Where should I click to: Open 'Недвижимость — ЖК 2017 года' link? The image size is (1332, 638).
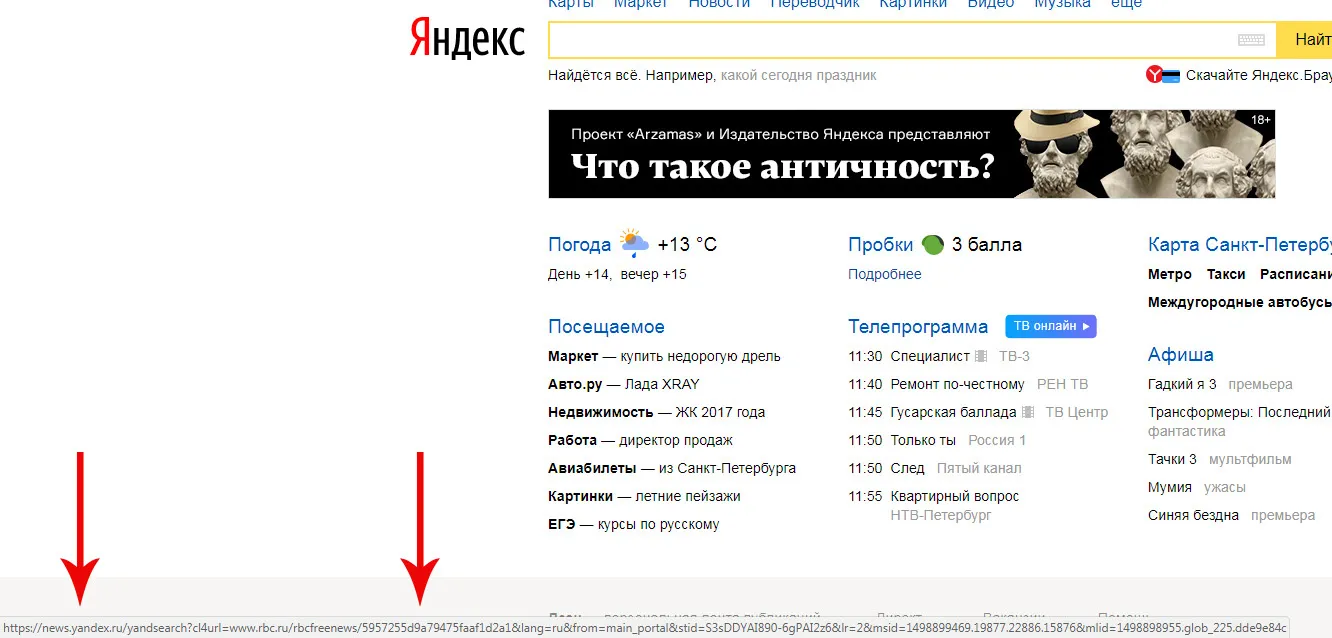pos(656,412)
